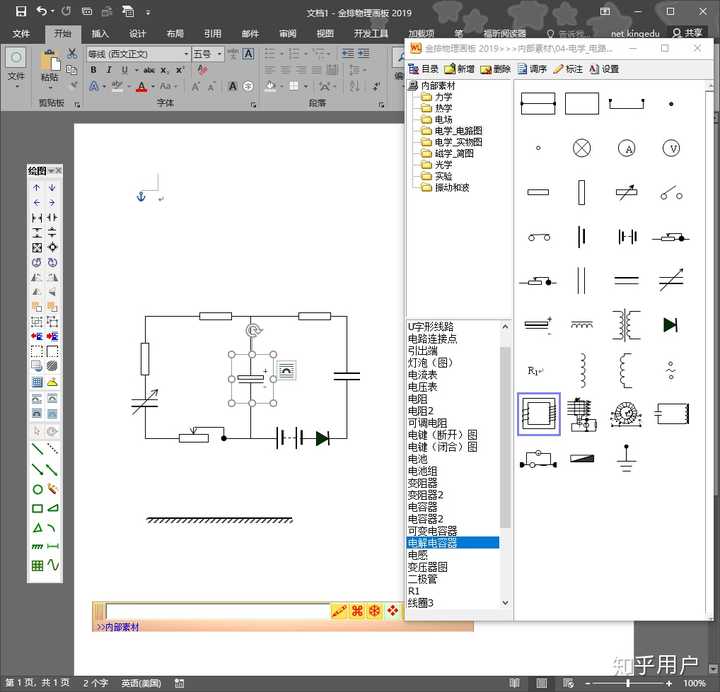Select 可变电容器 list entry
720x692 pixels.
coord(433,531)
